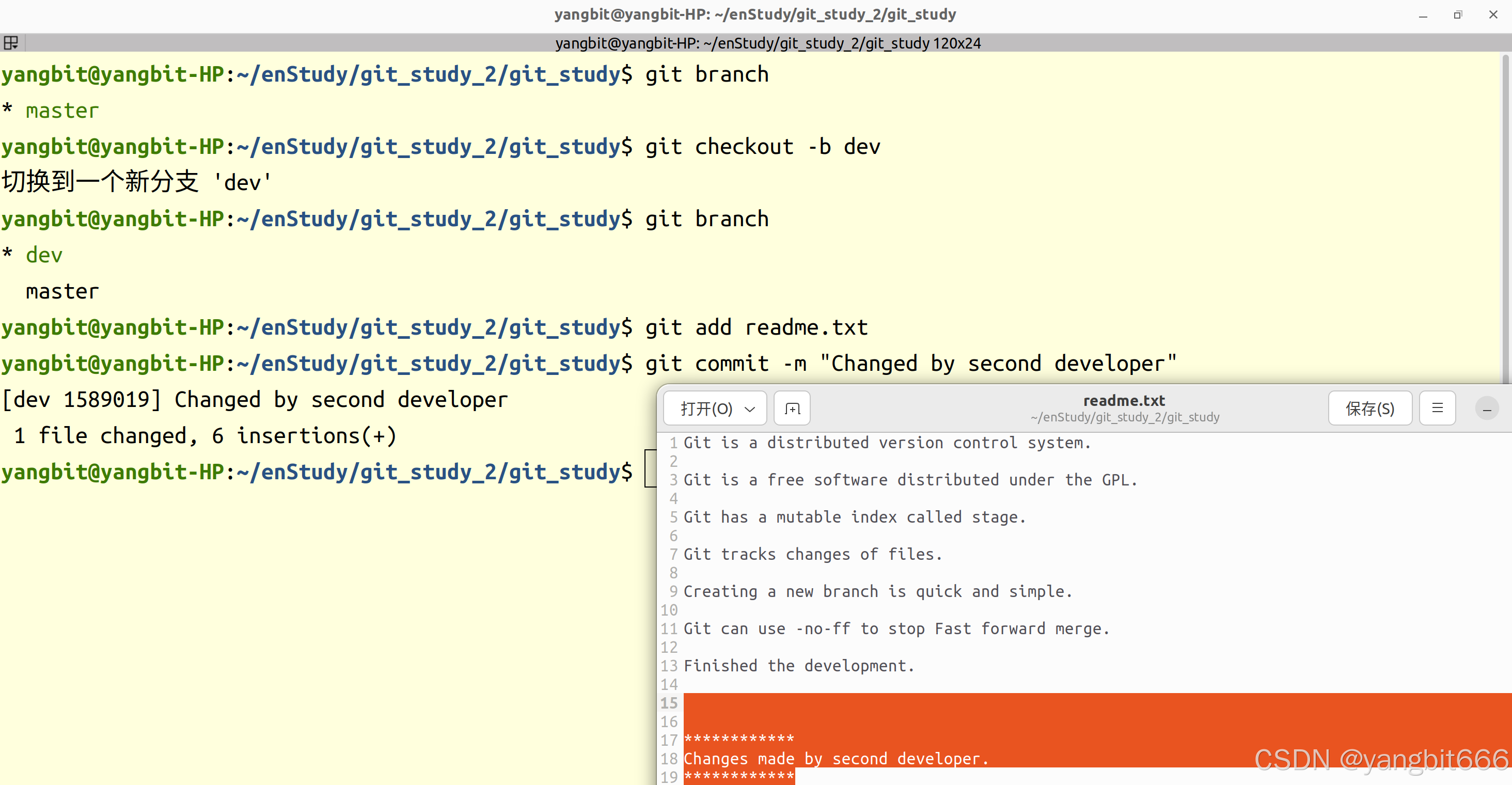Screen dimensions: 1512x785
Task: Place cursor in 'Finished the development.' line
Action: 798,666
